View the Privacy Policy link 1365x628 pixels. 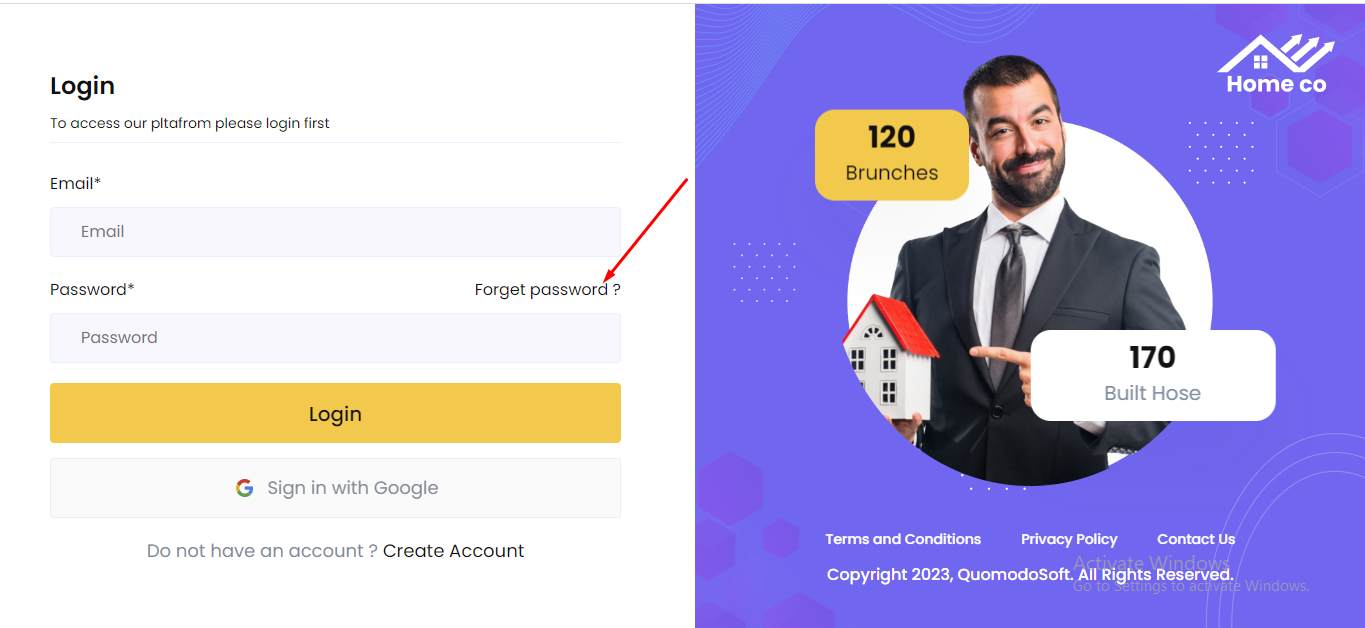[x=1069, y=539]
